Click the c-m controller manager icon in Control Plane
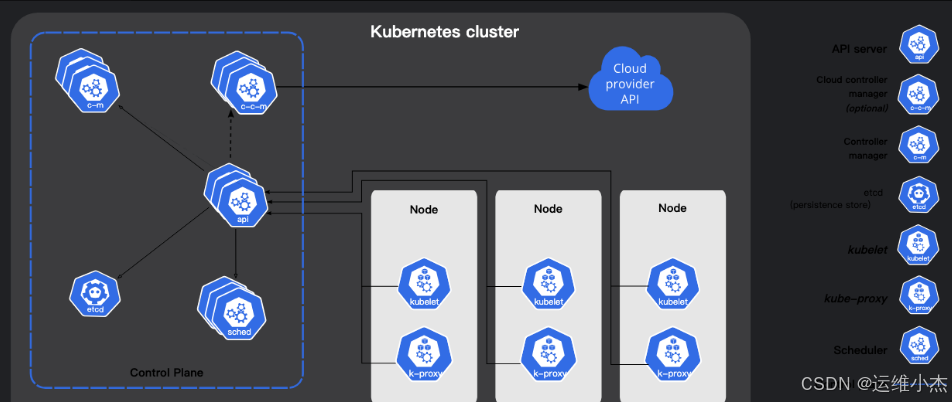The height and width of the screenshot is (402, 952). (88, 83)
